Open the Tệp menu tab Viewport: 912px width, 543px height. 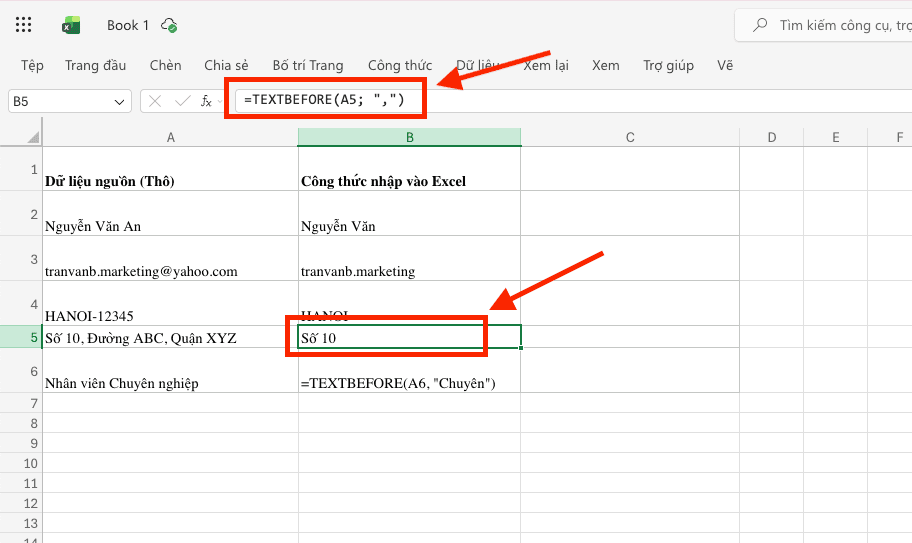point(33,65)
